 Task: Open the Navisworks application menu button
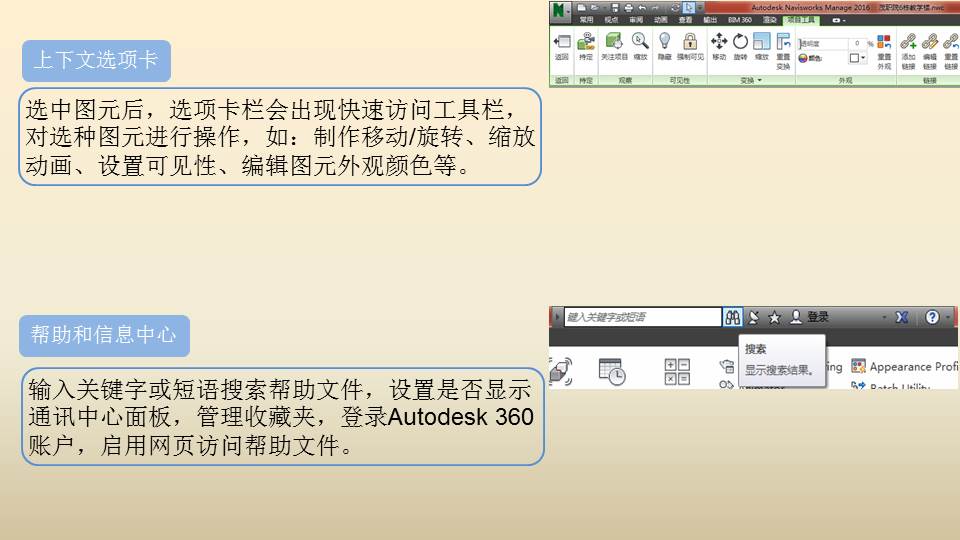point(560,10)
